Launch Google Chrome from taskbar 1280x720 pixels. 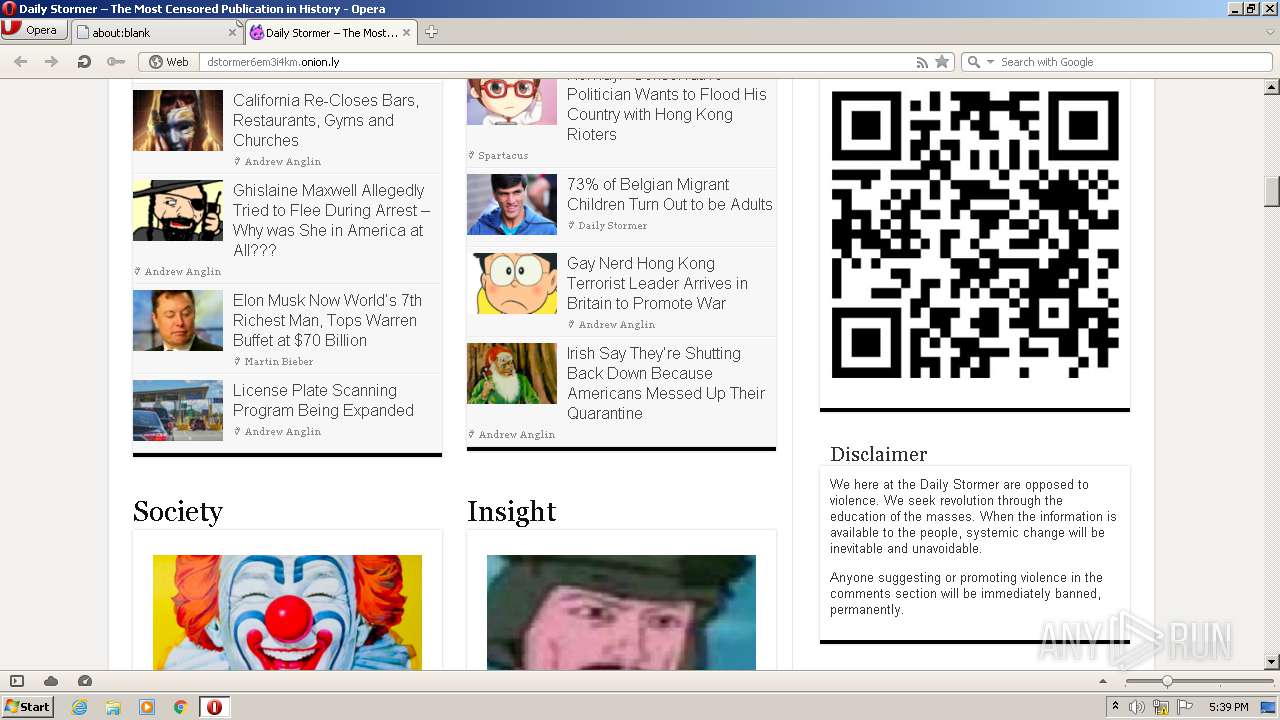[x=180, y=707]
